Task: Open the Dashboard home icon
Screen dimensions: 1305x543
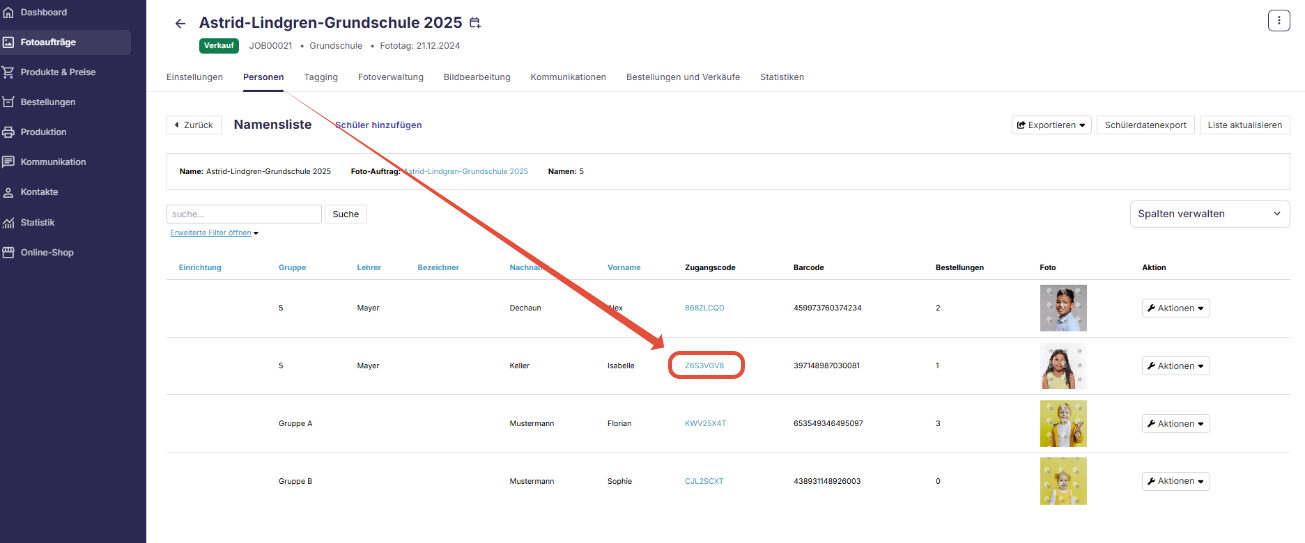Action: tap(9, 12)
